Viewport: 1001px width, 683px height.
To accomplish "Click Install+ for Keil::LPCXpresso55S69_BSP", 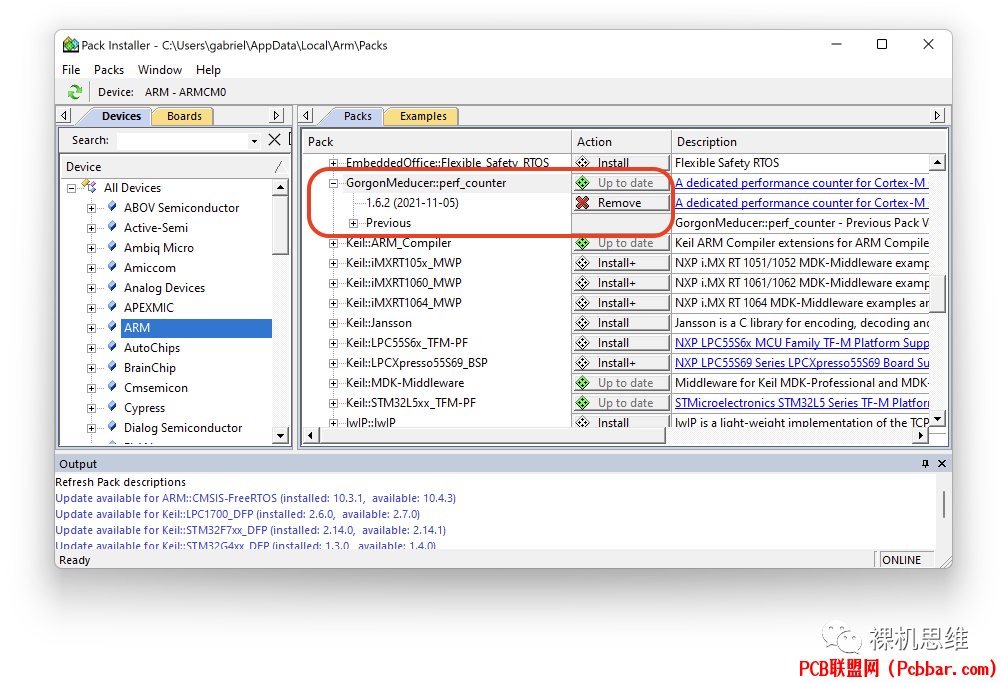I will point(621,363).
